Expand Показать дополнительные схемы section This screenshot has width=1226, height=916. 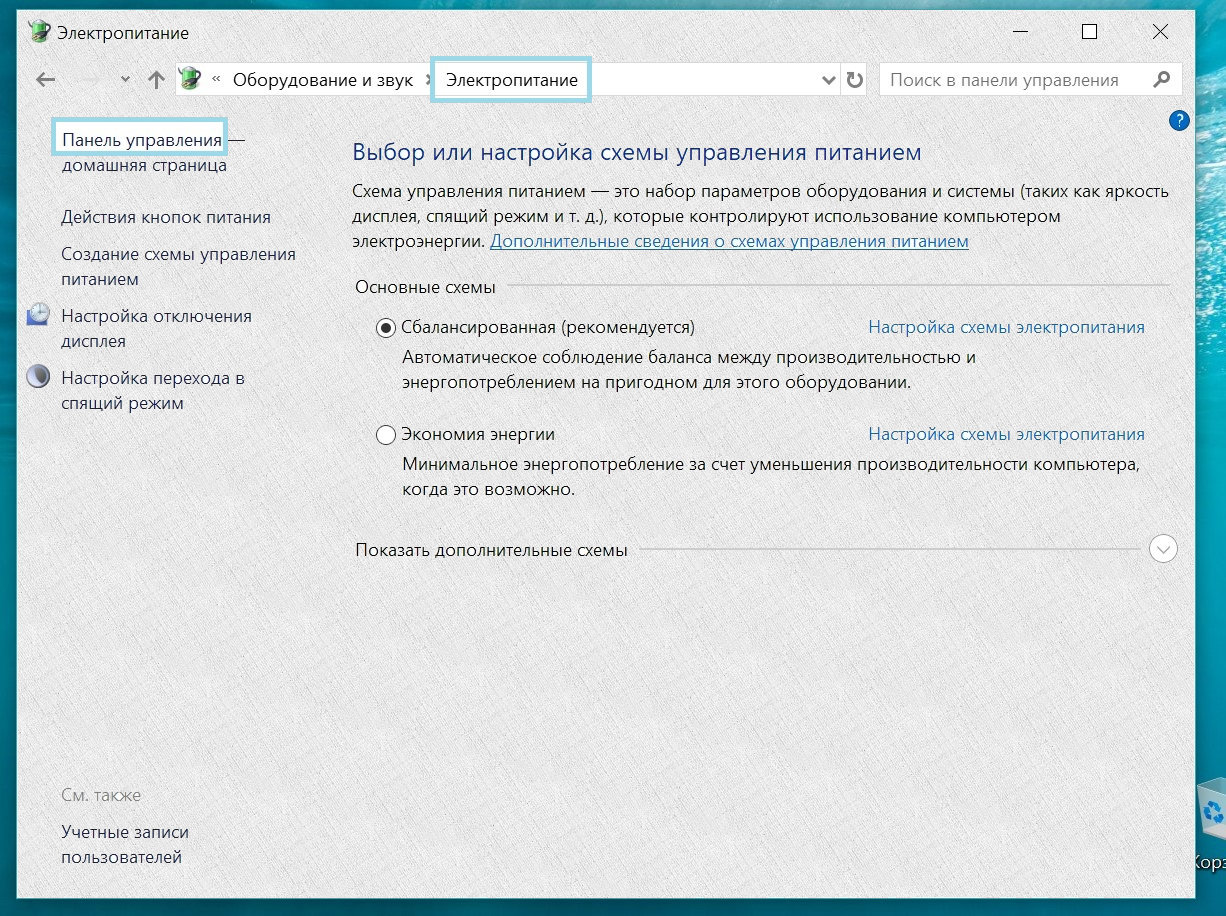click(x=1163, y=549)
